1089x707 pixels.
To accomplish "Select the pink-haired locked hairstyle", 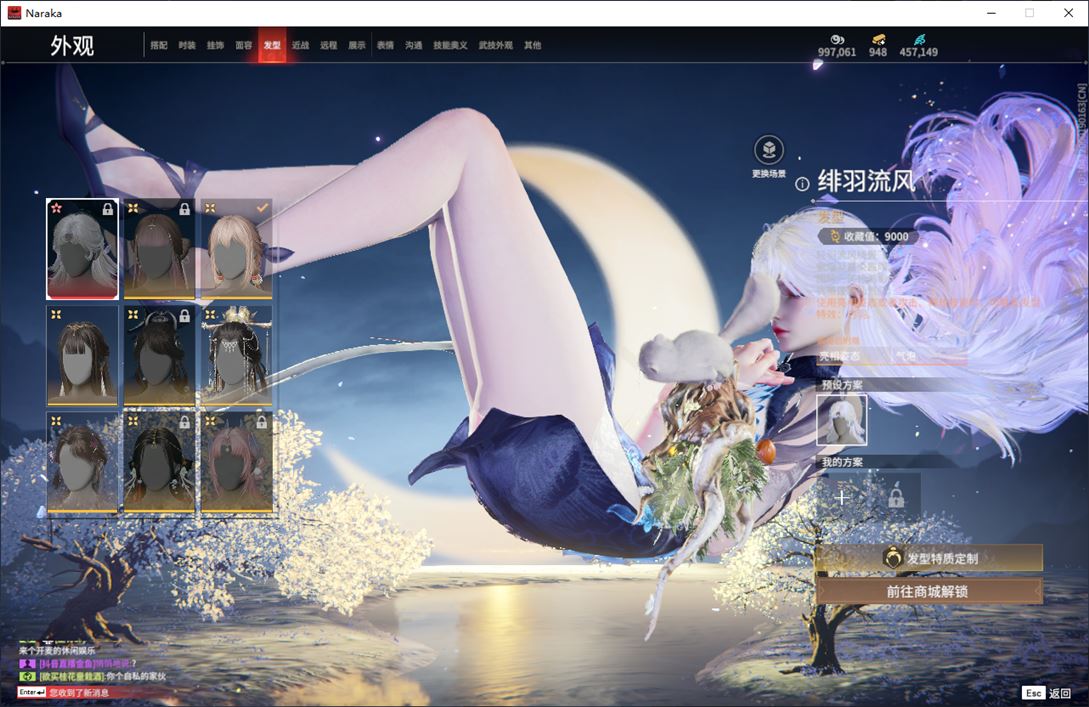I will click(237, 463).
